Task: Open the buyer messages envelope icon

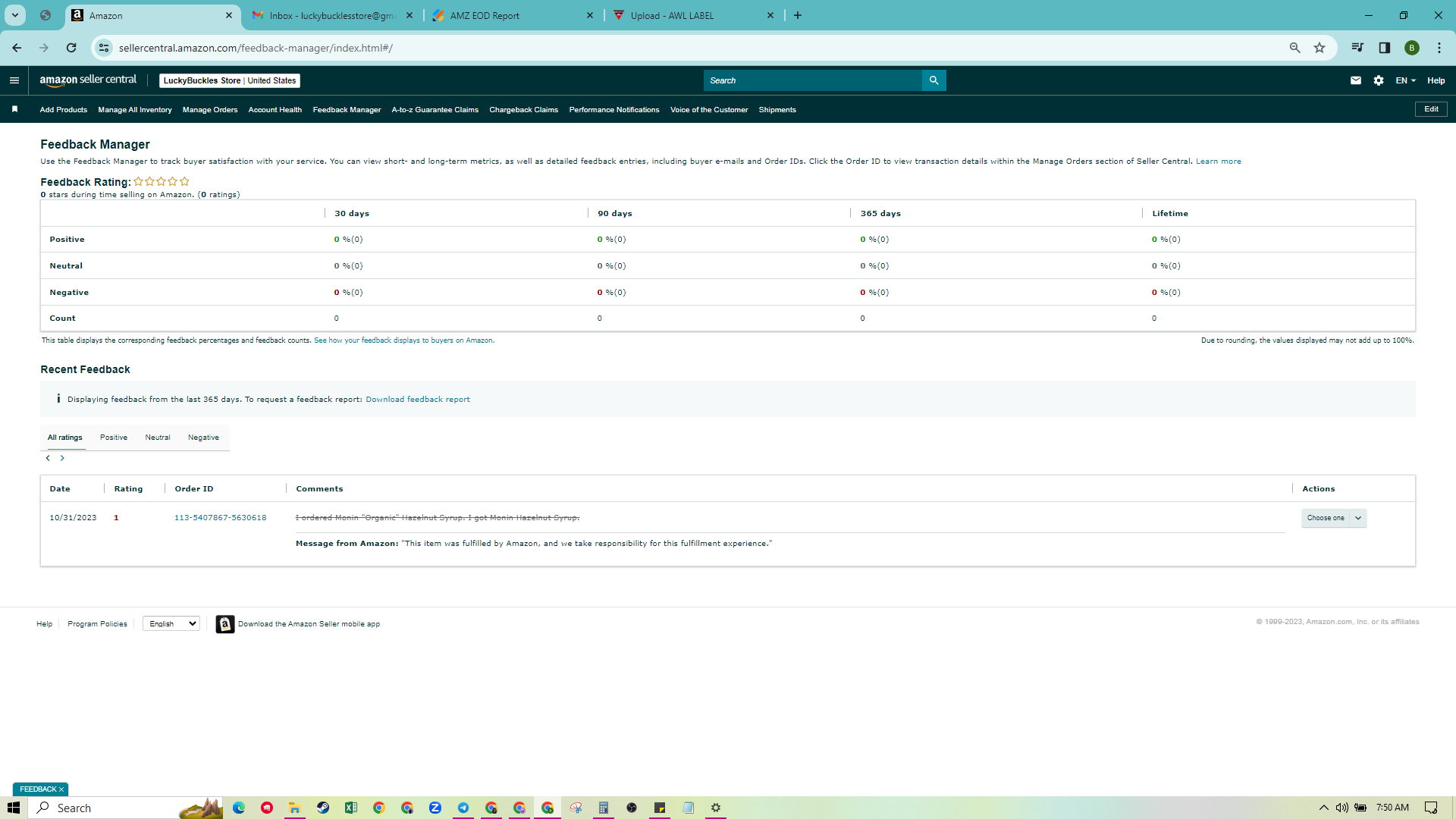Action: click(x=1356, y=80)
